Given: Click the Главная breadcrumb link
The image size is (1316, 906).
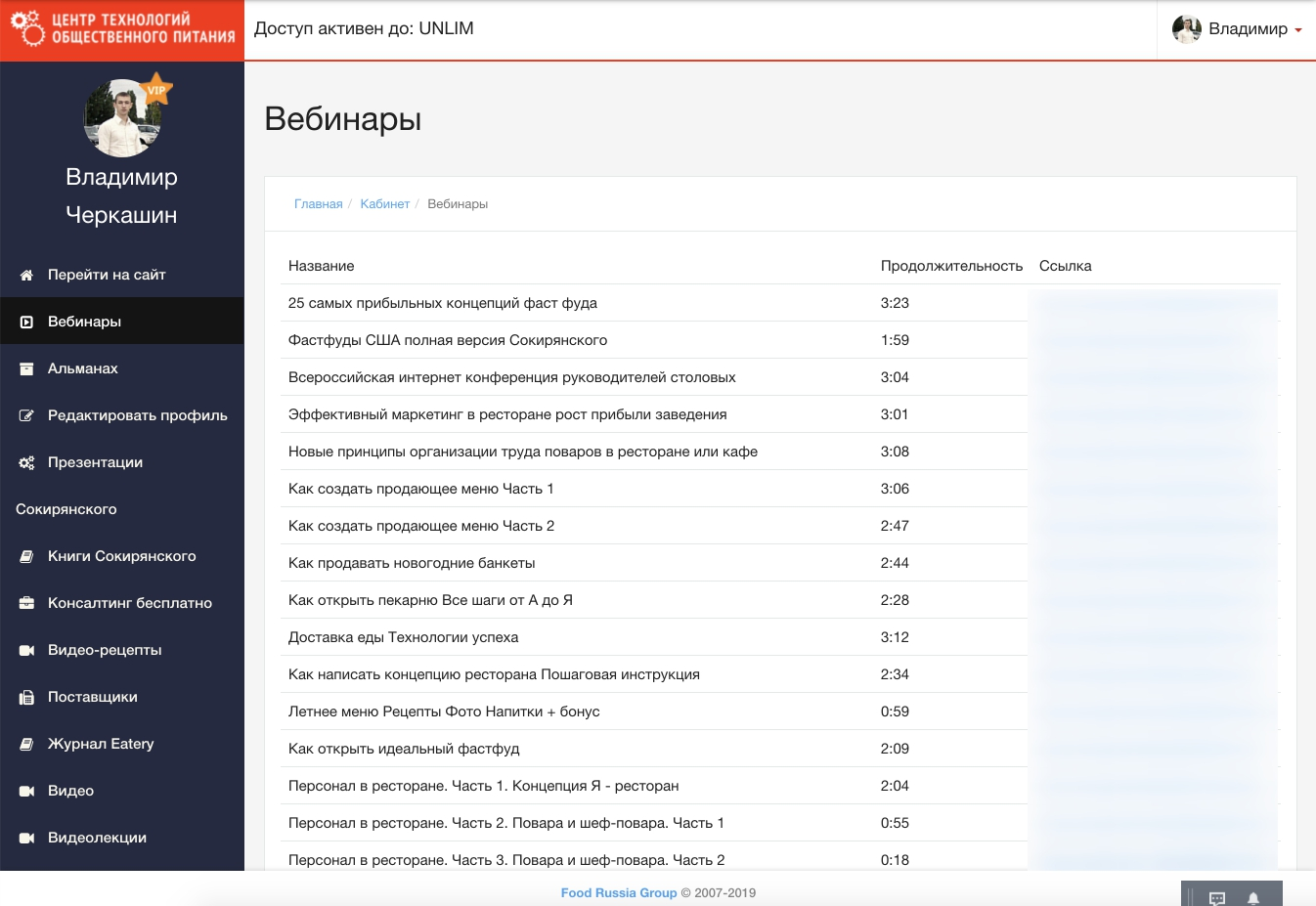Looking at the screenshot, I should (318, 204).
